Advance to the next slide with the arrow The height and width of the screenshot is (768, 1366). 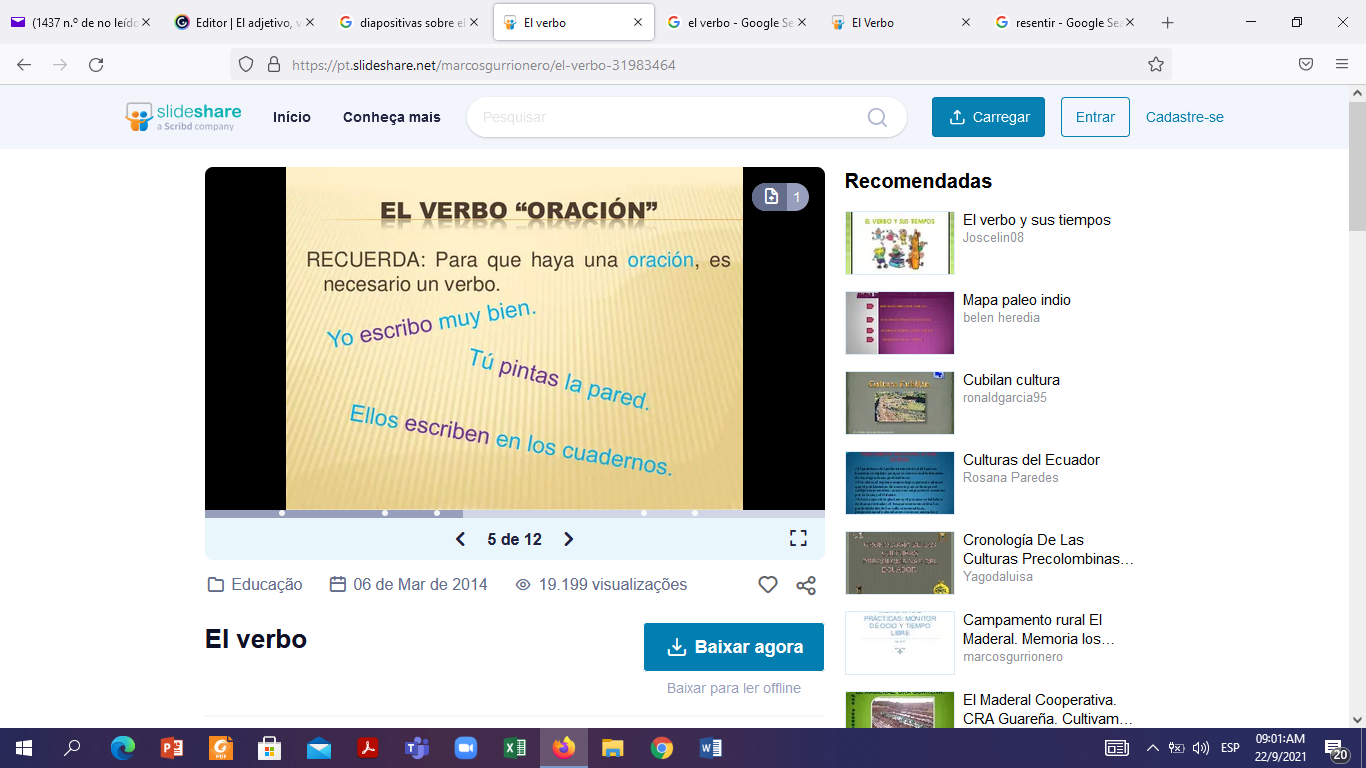pos(568,538)
